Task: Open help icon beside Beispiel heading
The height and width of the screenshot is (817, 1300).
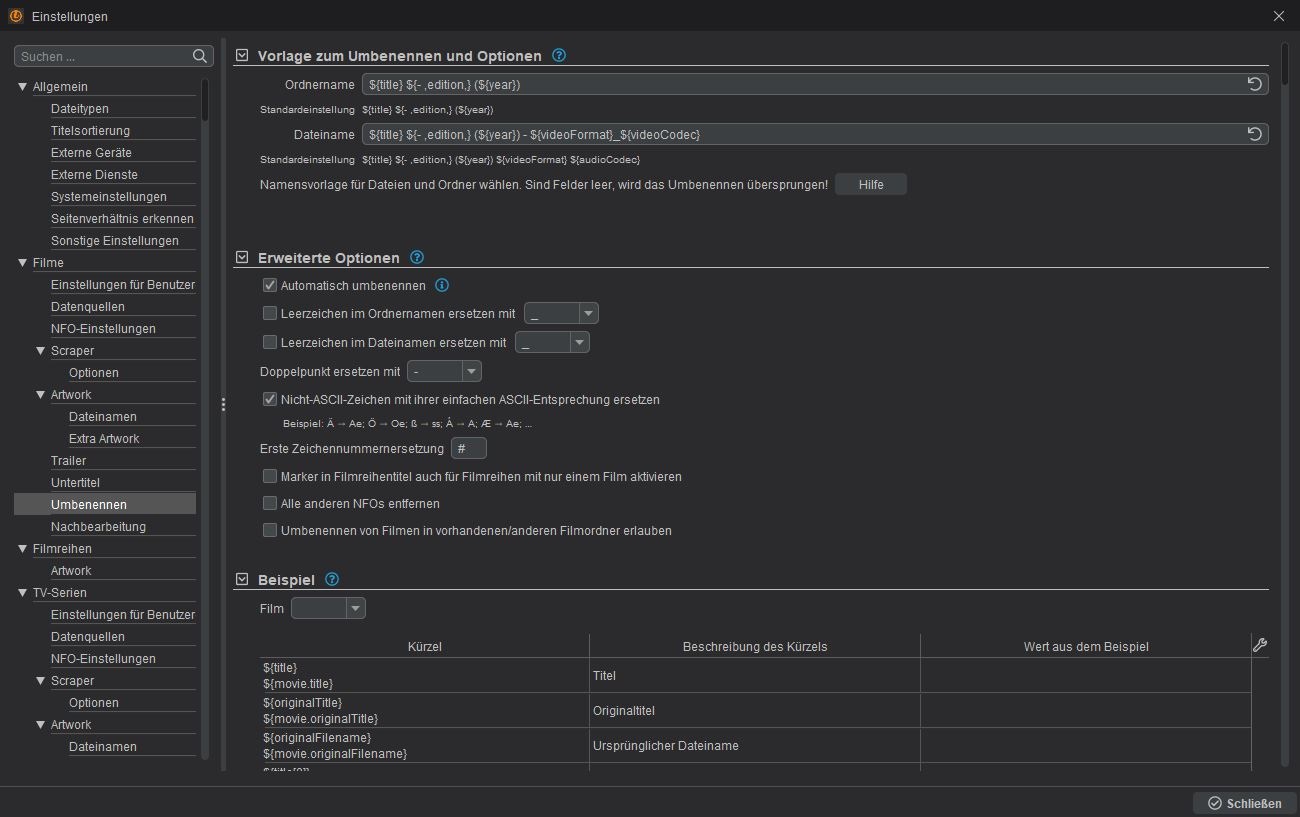Action: [332, 579]
